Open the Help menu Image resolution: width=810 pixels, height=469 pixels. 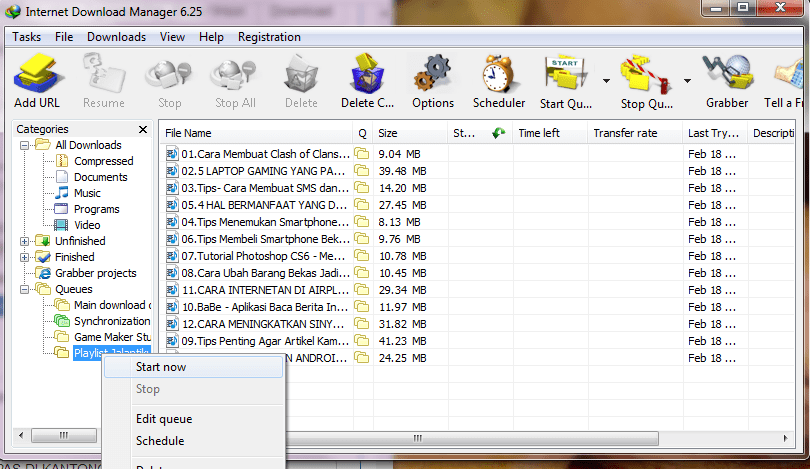coord(211,37)
